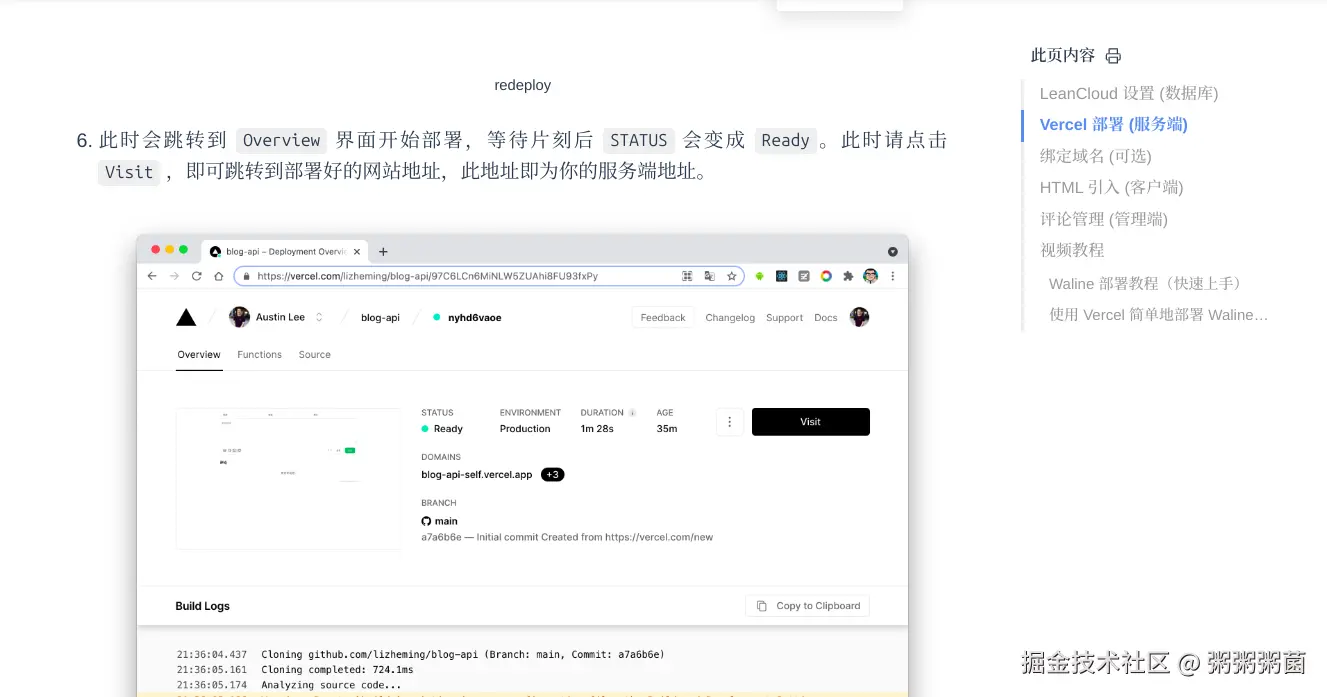Click the translate icon in address bar
The image size is (1327, 697).
click(709, 276)
